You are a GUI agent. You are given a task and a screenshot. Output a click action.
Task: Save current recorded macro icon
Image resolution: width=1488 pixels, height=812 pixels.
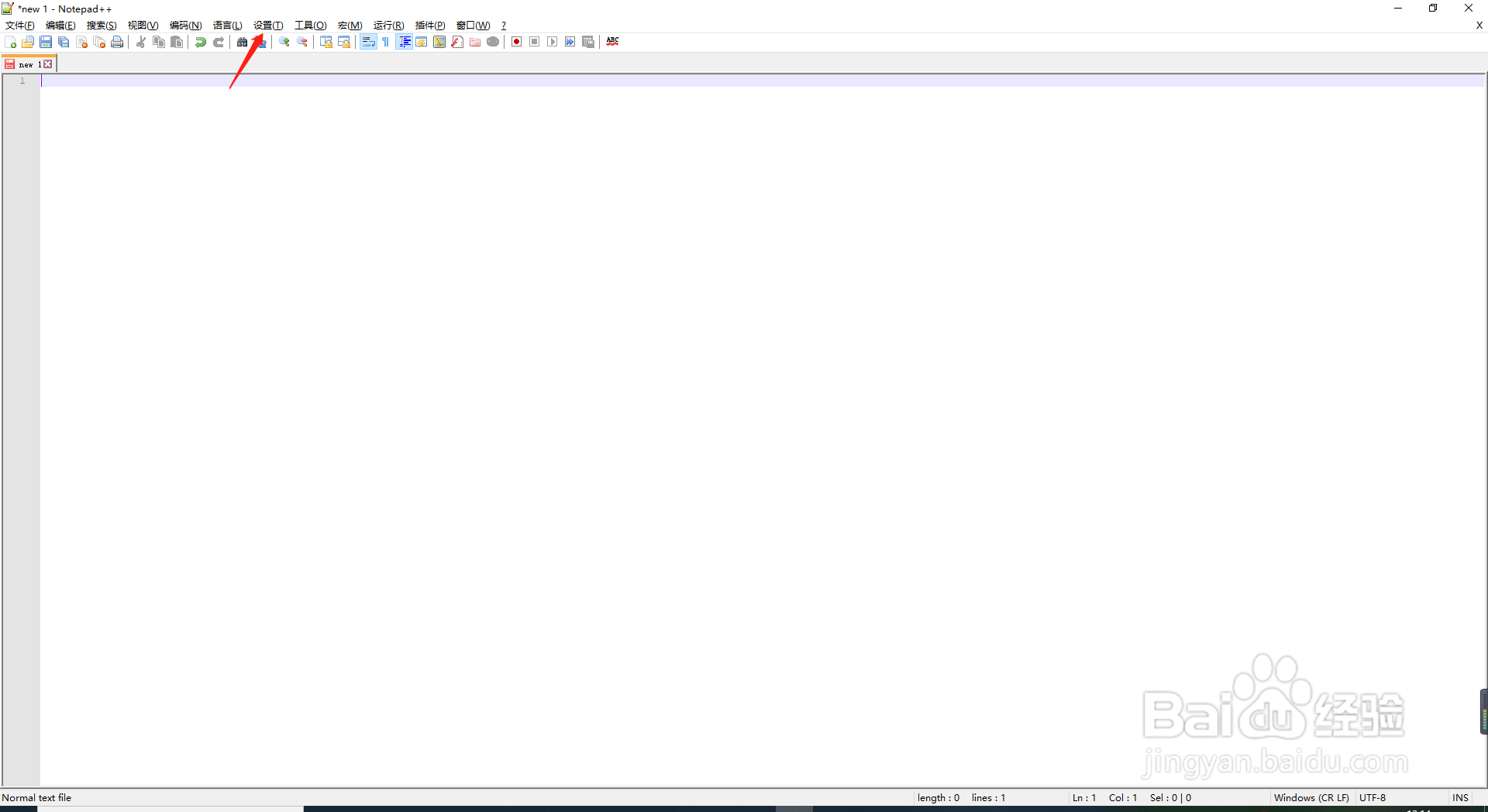point(588,42)
